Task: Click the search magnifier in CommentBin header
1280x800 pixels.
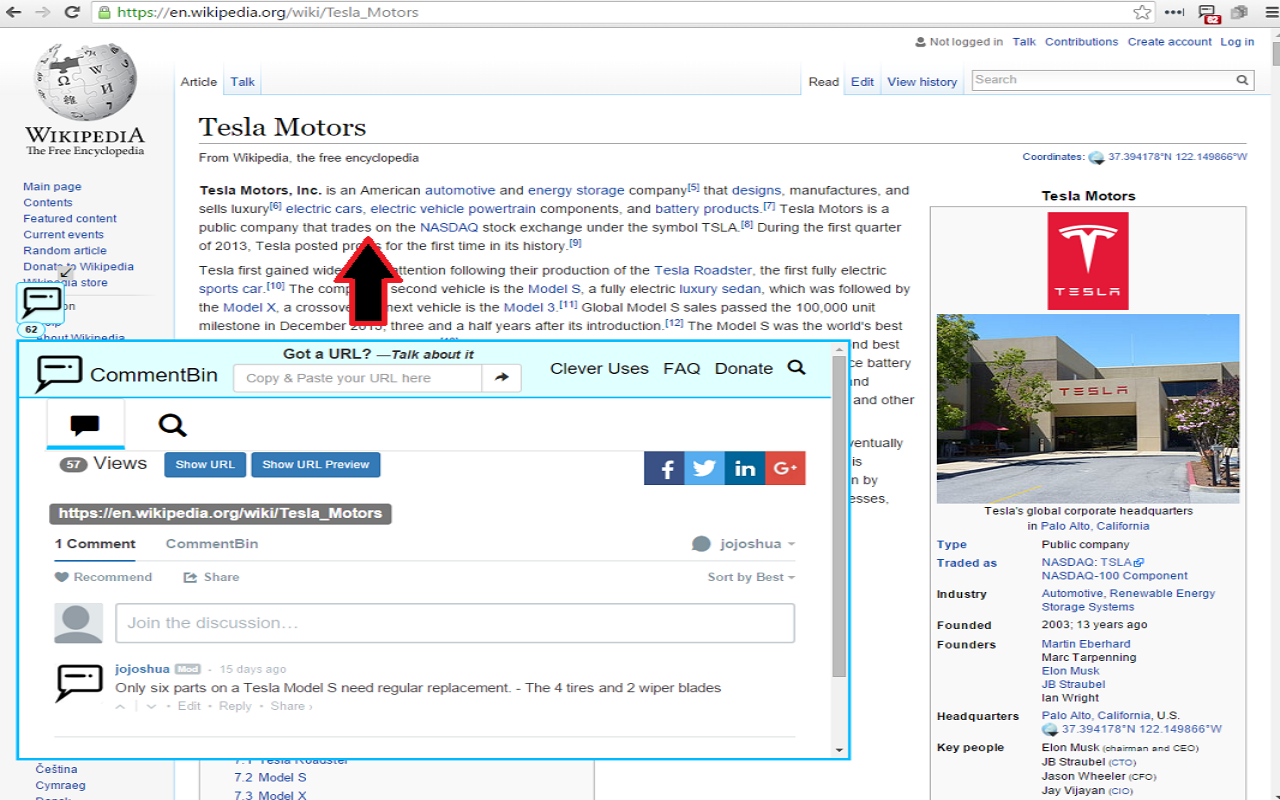Action: 796,368
